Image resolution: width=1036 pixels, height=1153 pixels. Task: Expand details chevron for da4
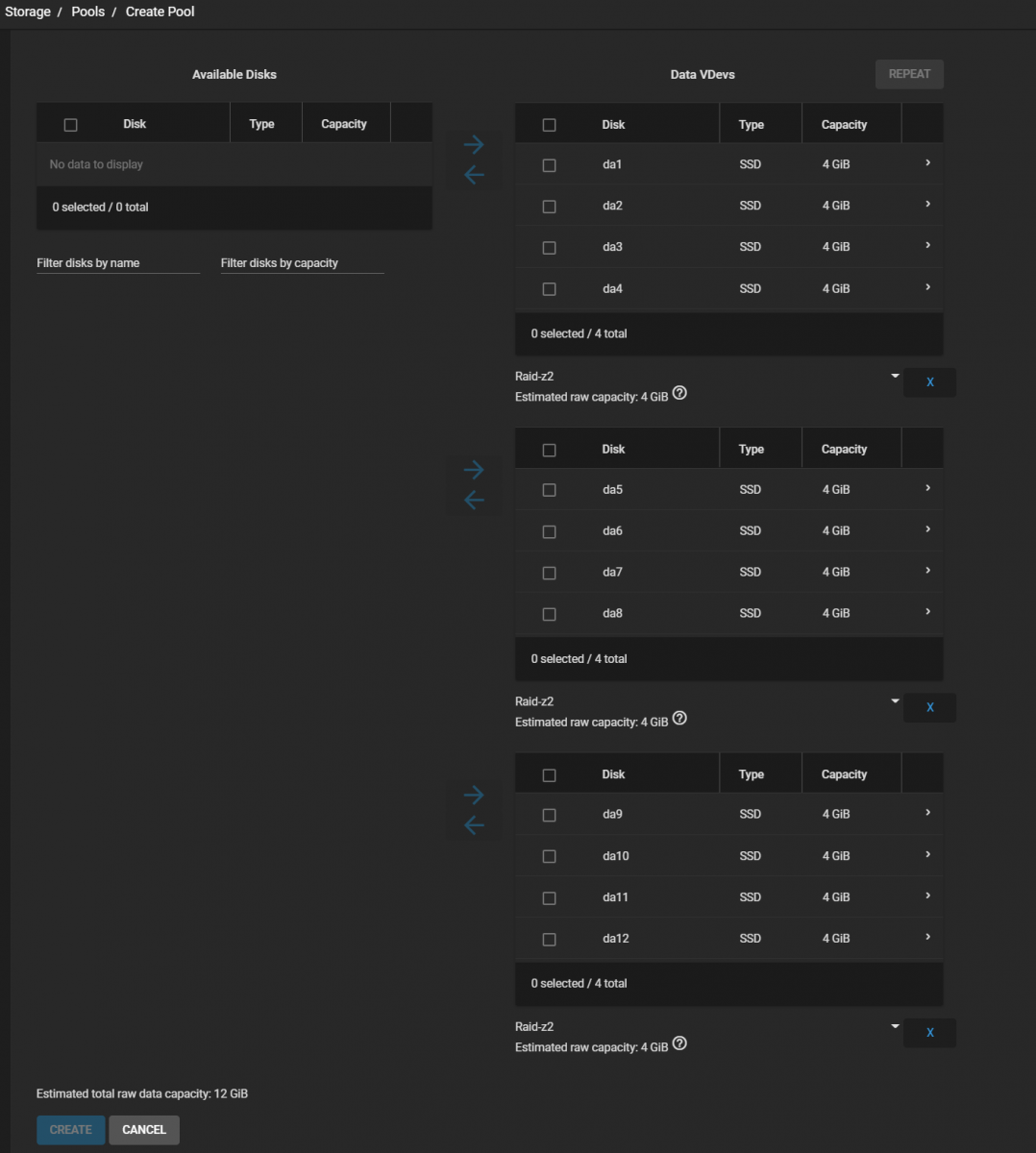927,287
